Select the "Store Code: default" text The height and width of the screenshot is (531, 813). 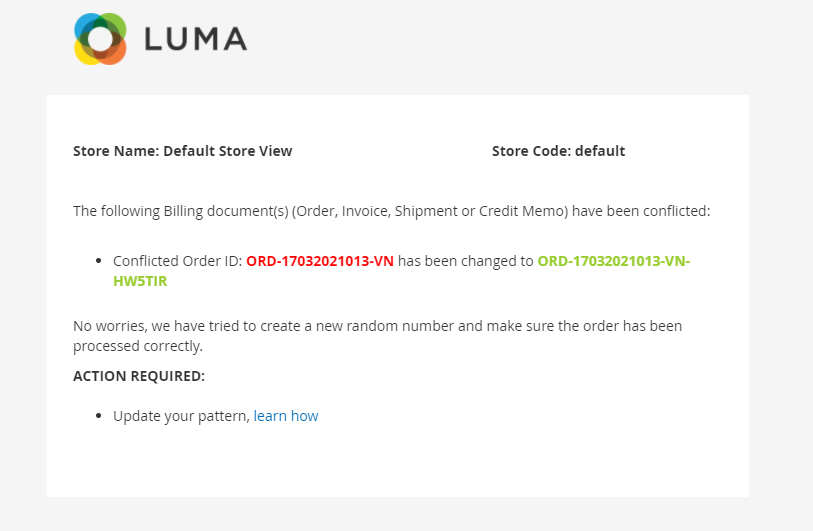[558, 151]
